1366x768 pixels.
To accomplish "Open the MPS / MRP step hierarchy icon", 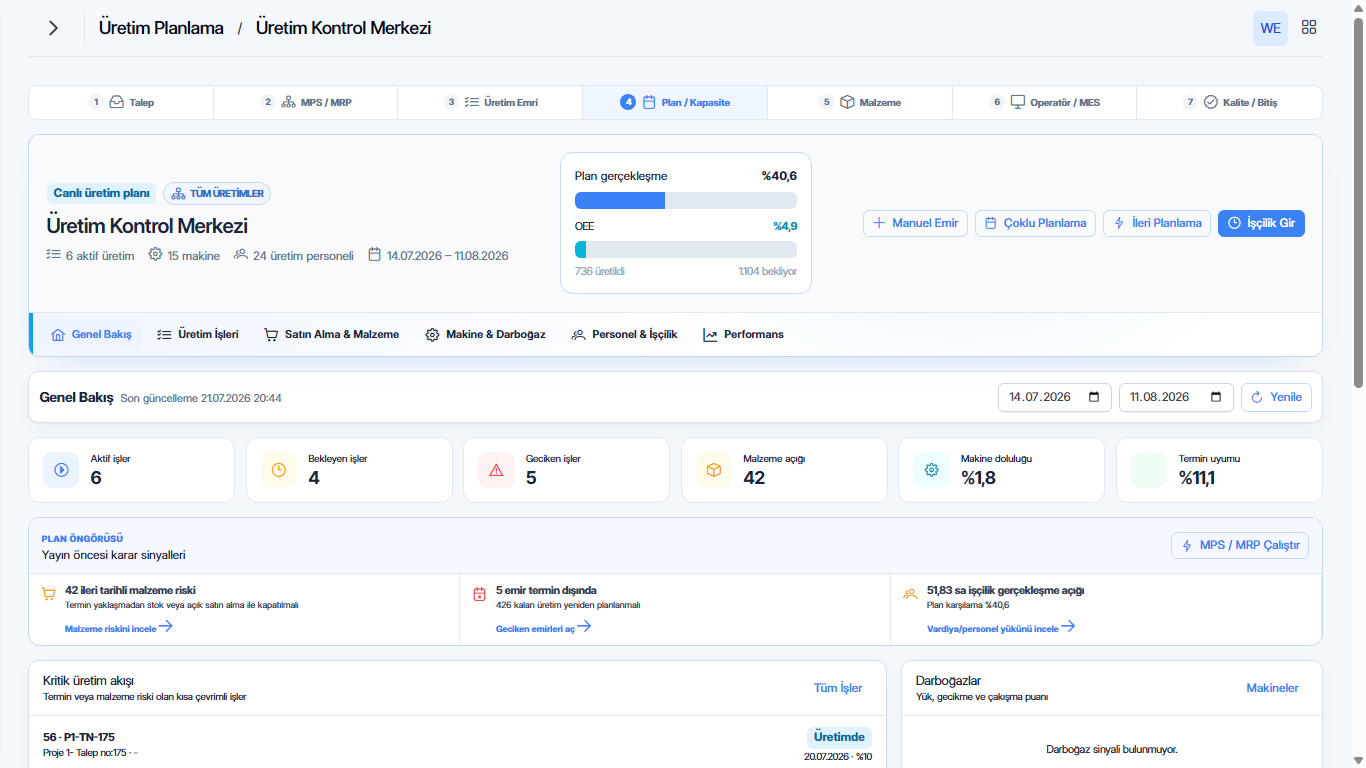I will click(288, 102).
